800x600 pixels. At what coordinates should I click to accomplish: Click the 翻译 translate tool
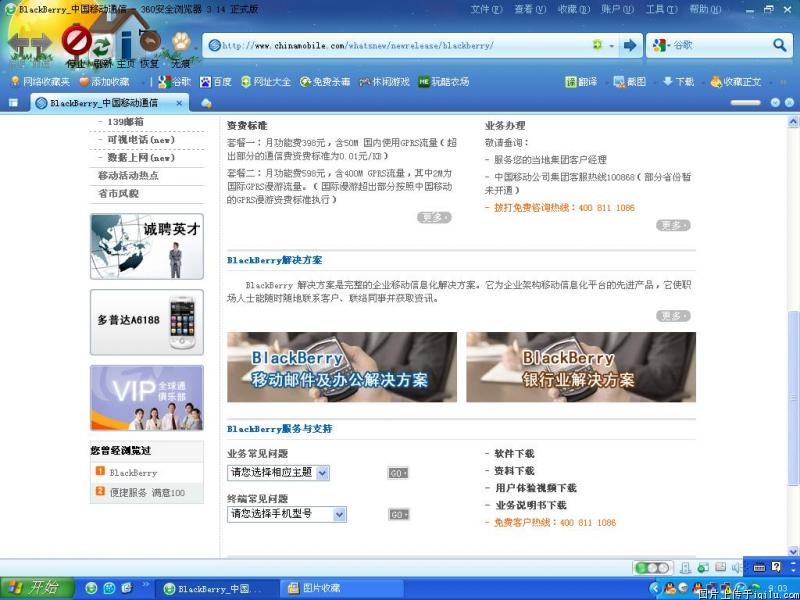pos(581,82)
